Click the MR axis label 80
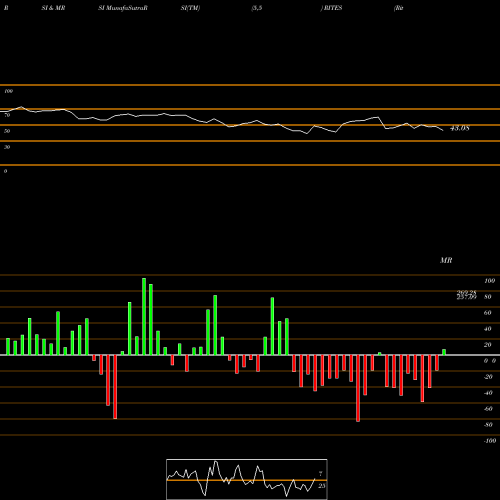Image resolution: width=500 pixels, height=500 pixels. pos(488,297)
